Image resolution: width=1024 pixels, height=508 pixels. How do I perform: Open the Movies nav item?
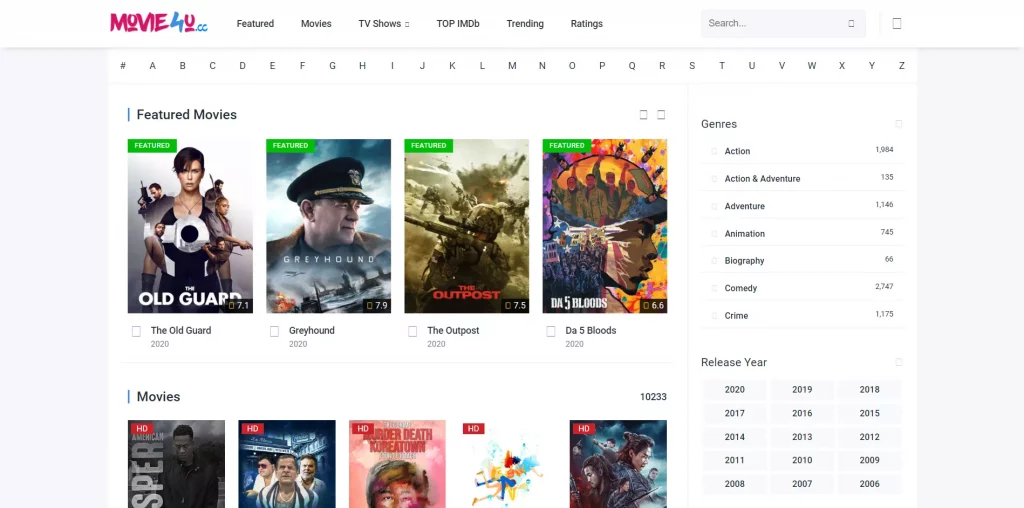click(x=316, y=24)
